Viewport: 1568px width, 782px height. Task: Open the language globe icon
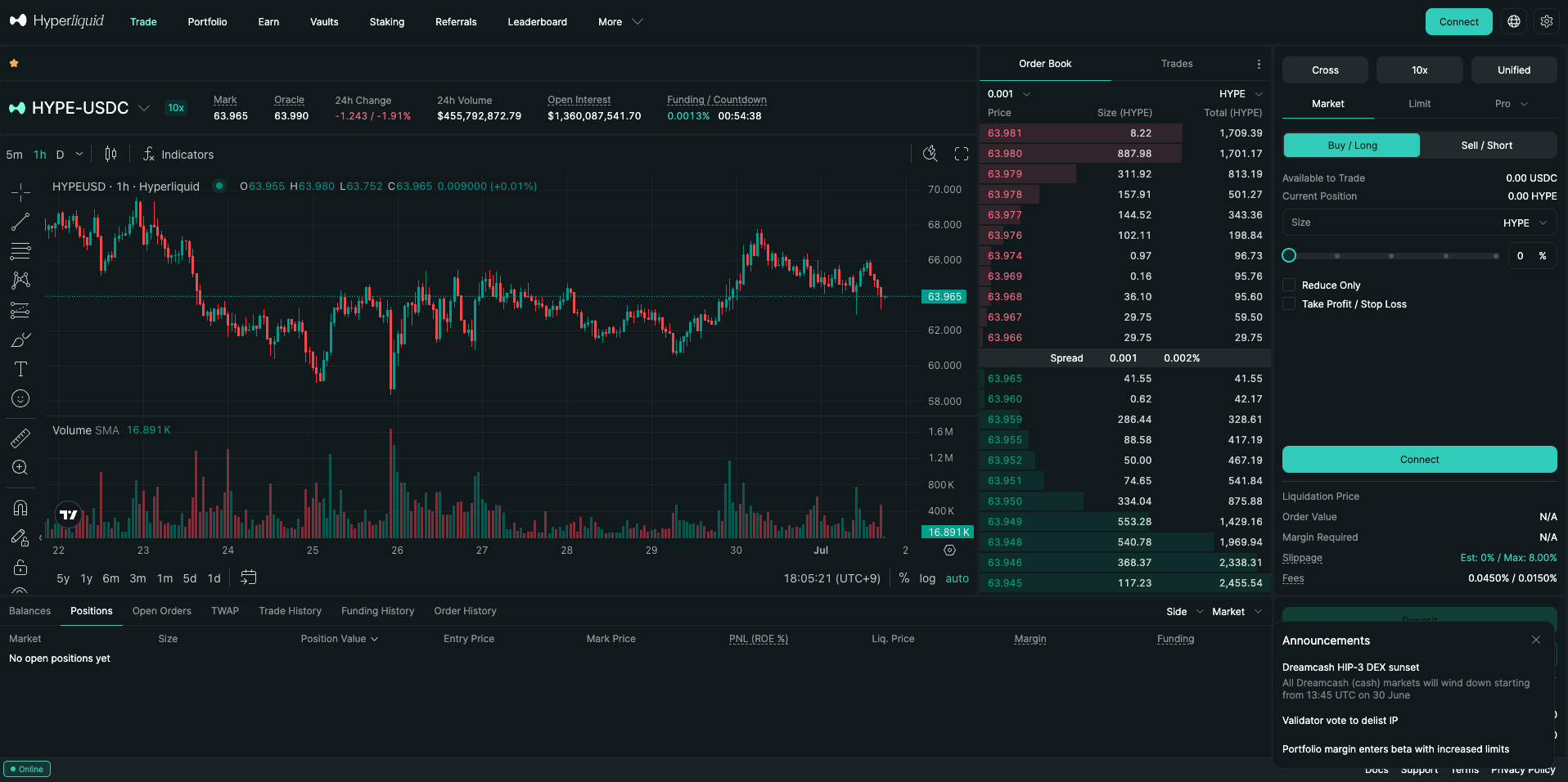click(x=1514, y=22)
